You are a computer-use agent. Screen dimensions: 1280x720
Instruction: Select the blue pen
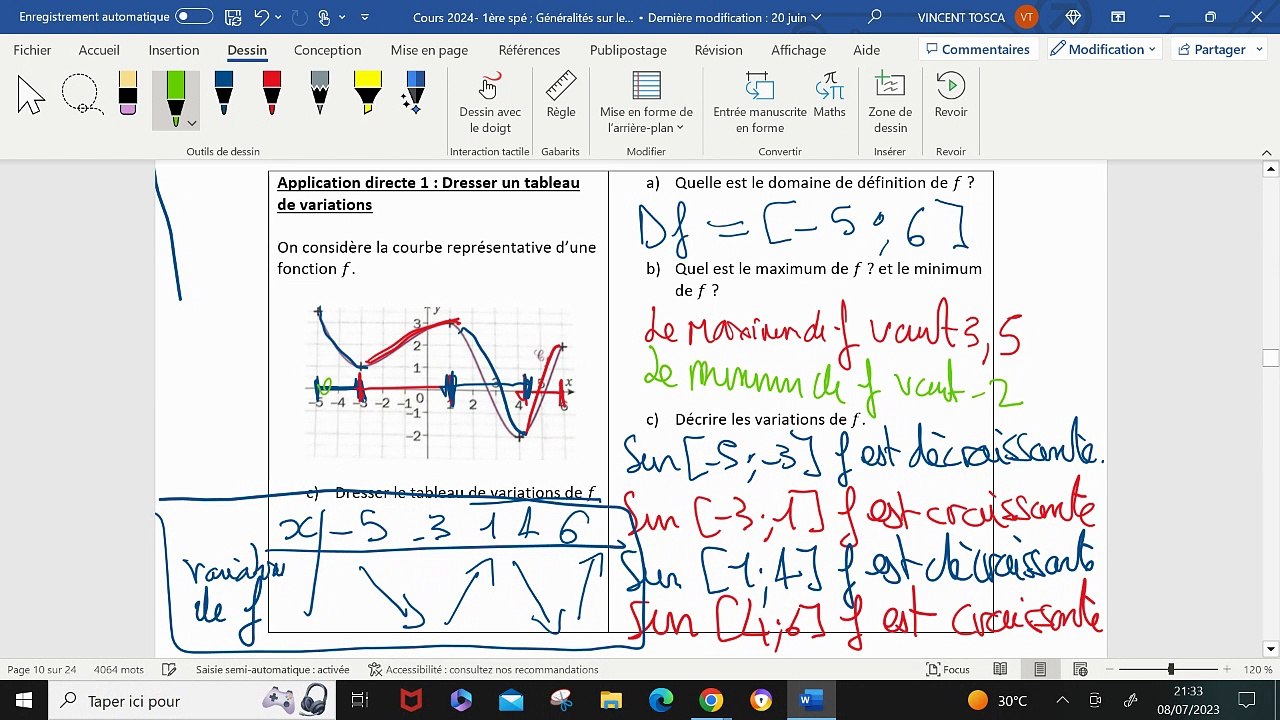[224, 93]
